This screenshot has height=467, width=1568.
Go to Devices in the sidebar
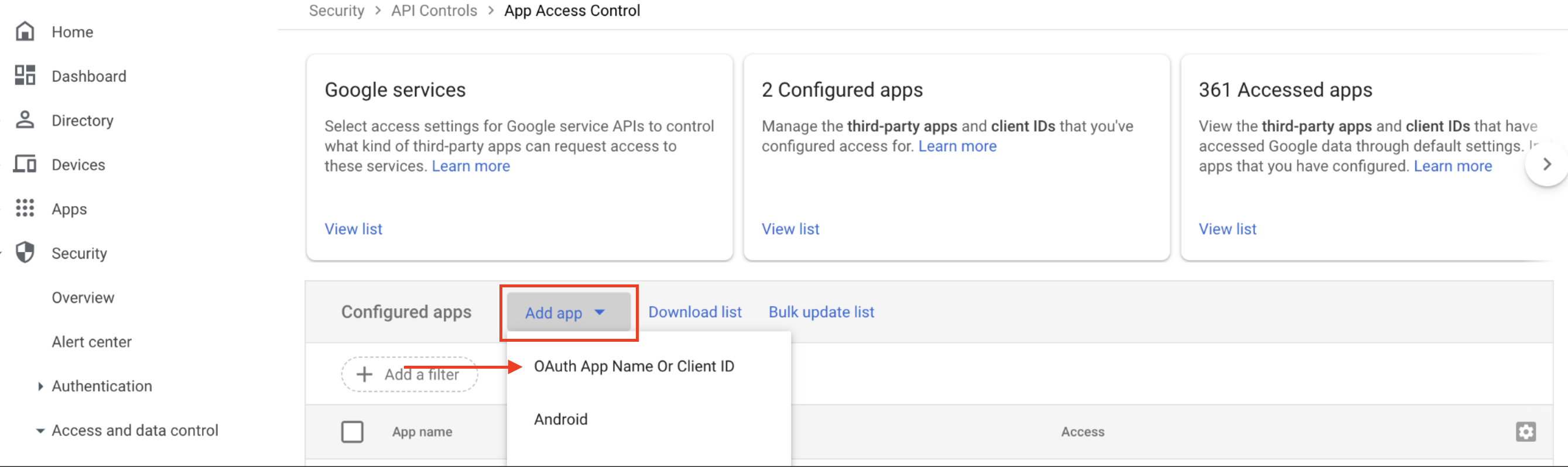[x=78, y=165]
